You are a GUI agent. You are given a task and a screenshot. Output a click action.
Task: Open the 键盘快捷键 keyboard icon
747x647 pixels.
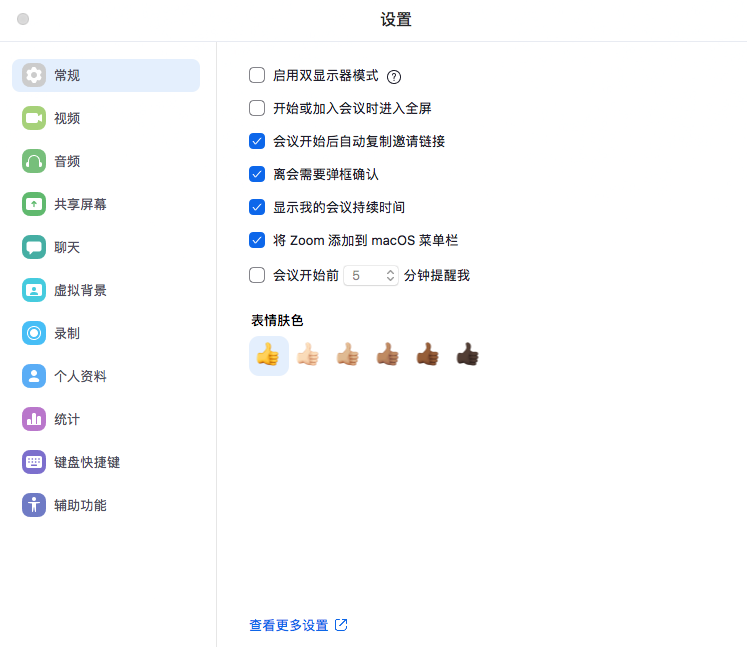[x=34, y=462]
